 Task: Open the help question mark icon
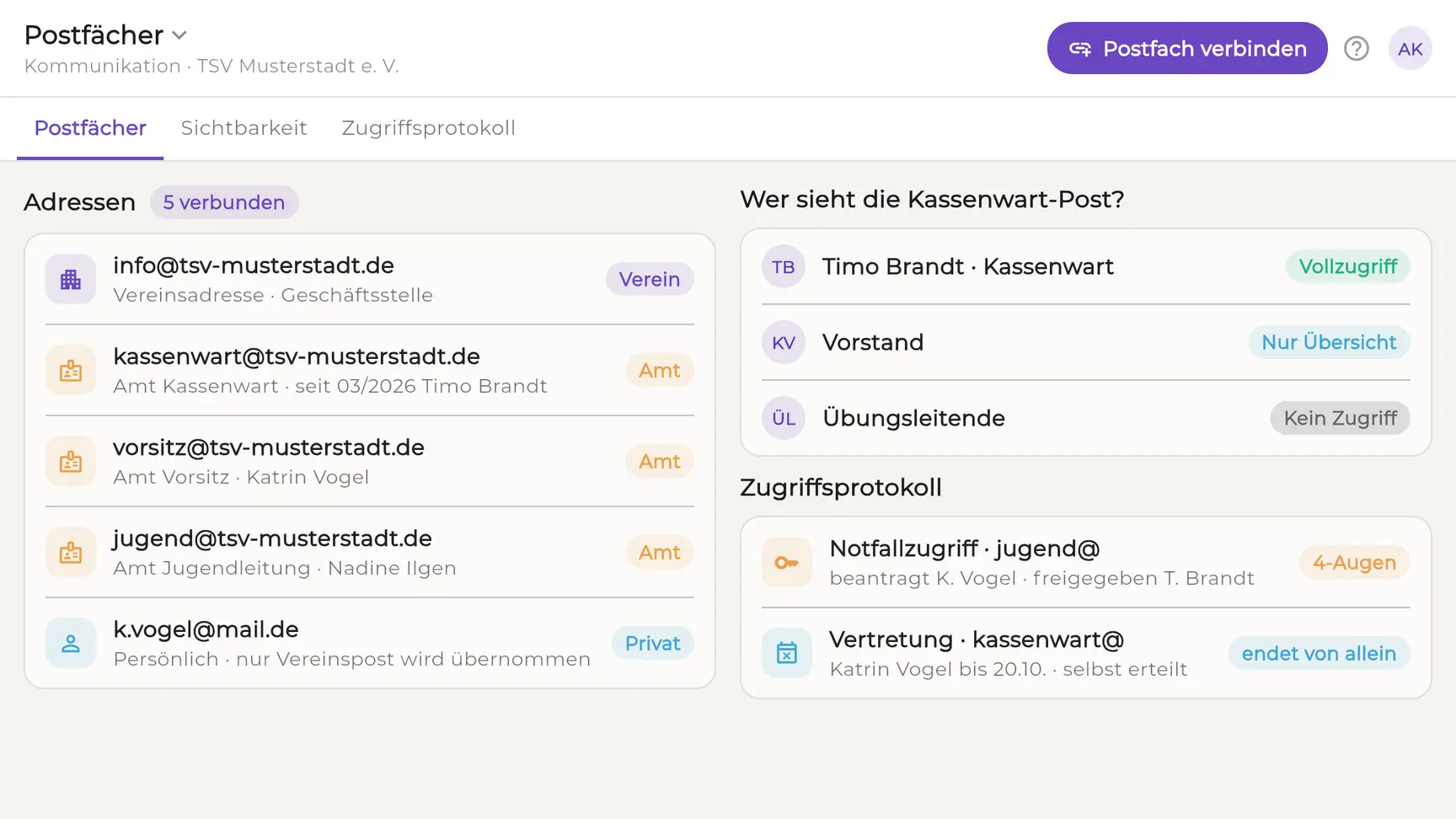coord(1356,49)
